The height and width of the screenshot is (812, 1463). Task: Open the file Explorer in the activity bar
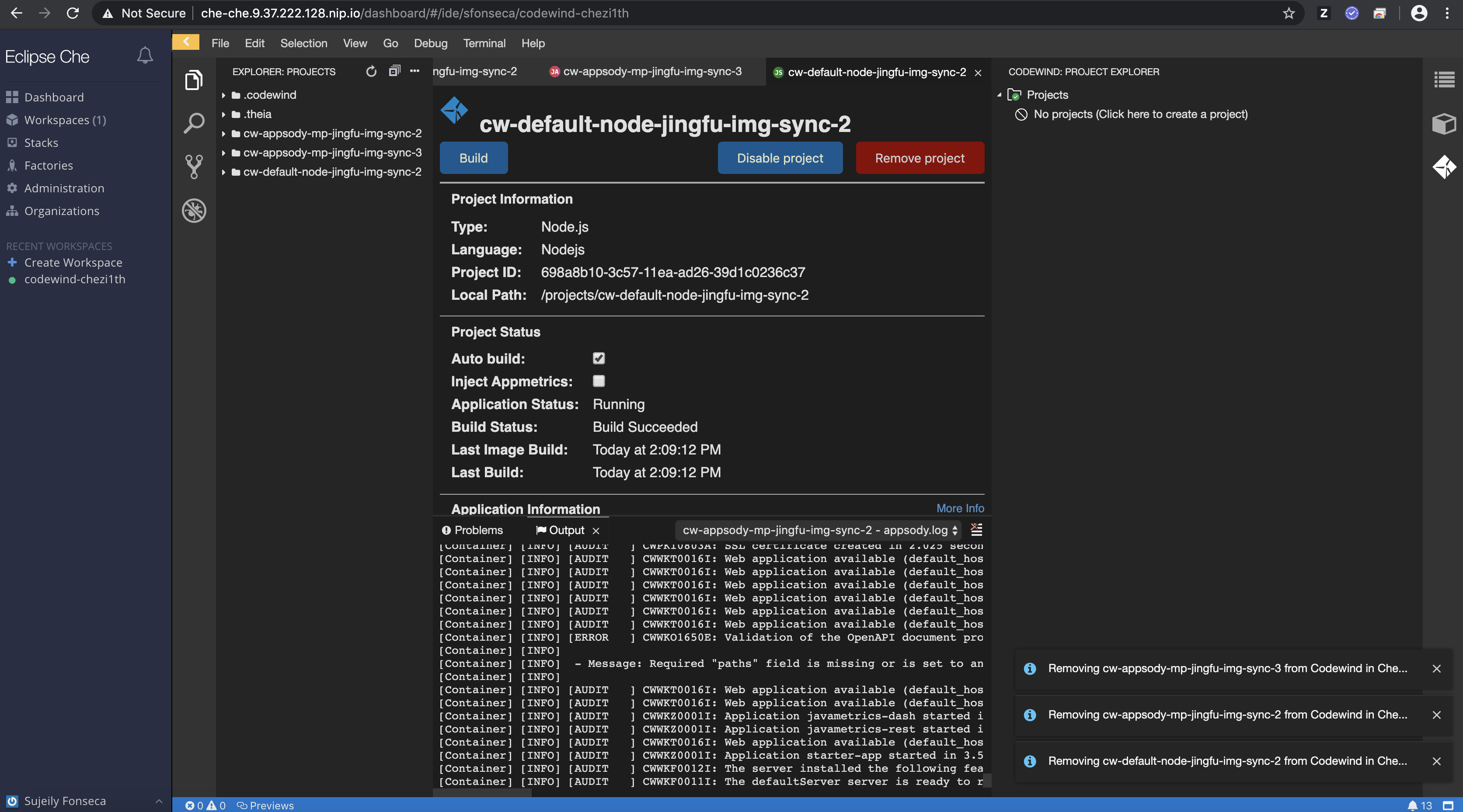tap(194, 80)
